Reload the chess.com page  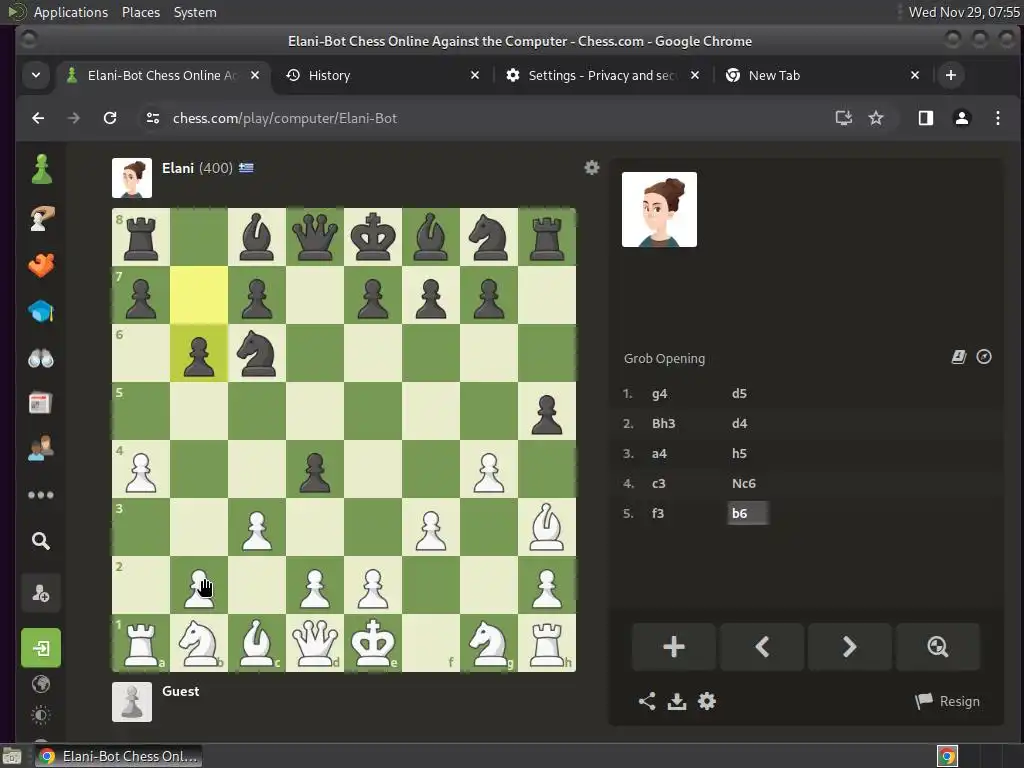tap(110, 118)
